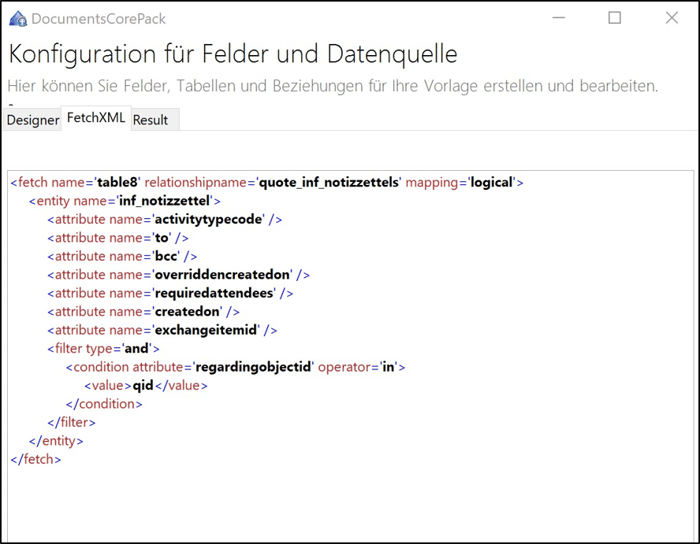Close the DocumentsCorePack window

(x=671, y=18)
